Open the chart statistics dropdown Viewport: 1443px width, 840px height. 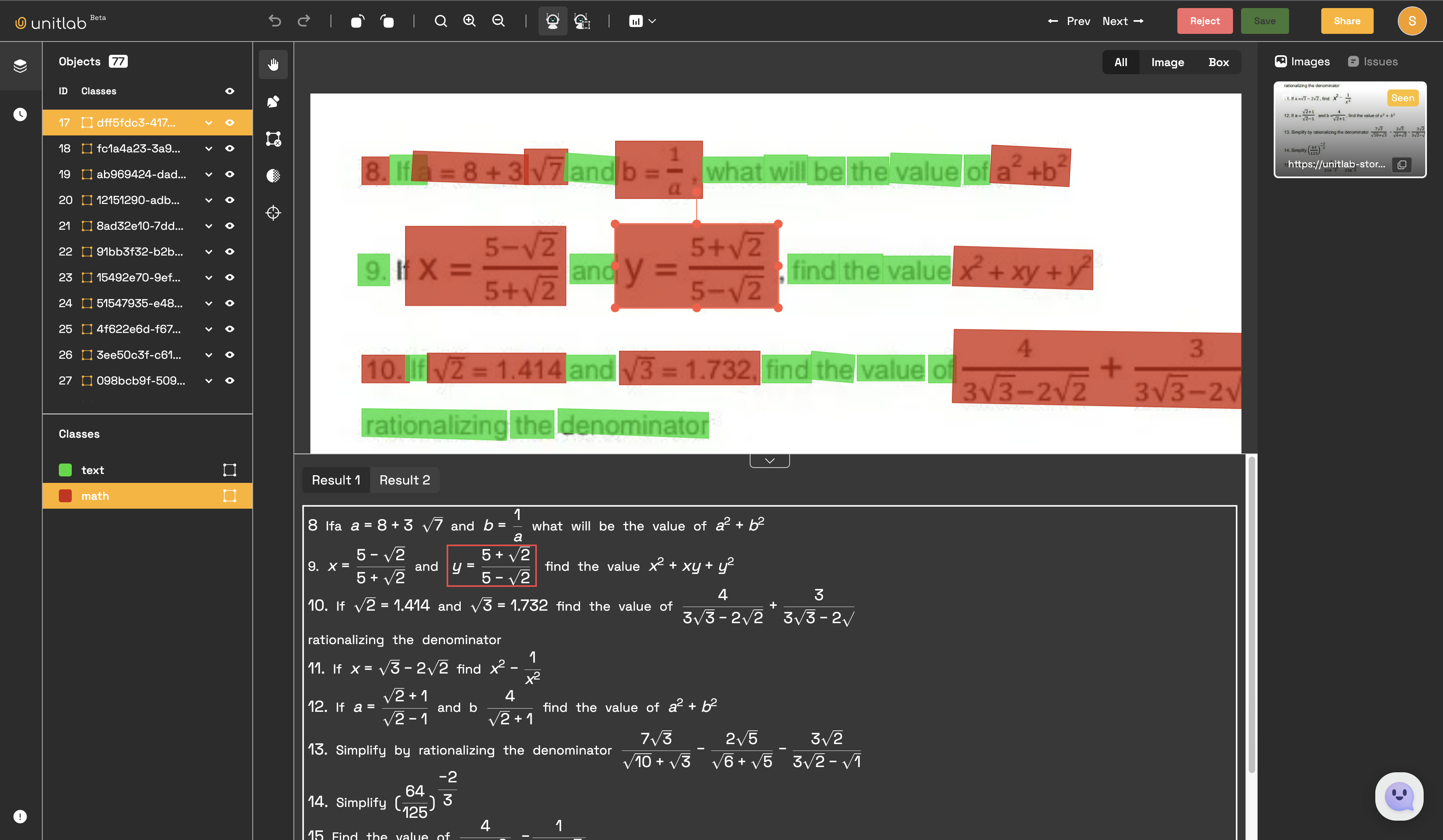[642, 21]
